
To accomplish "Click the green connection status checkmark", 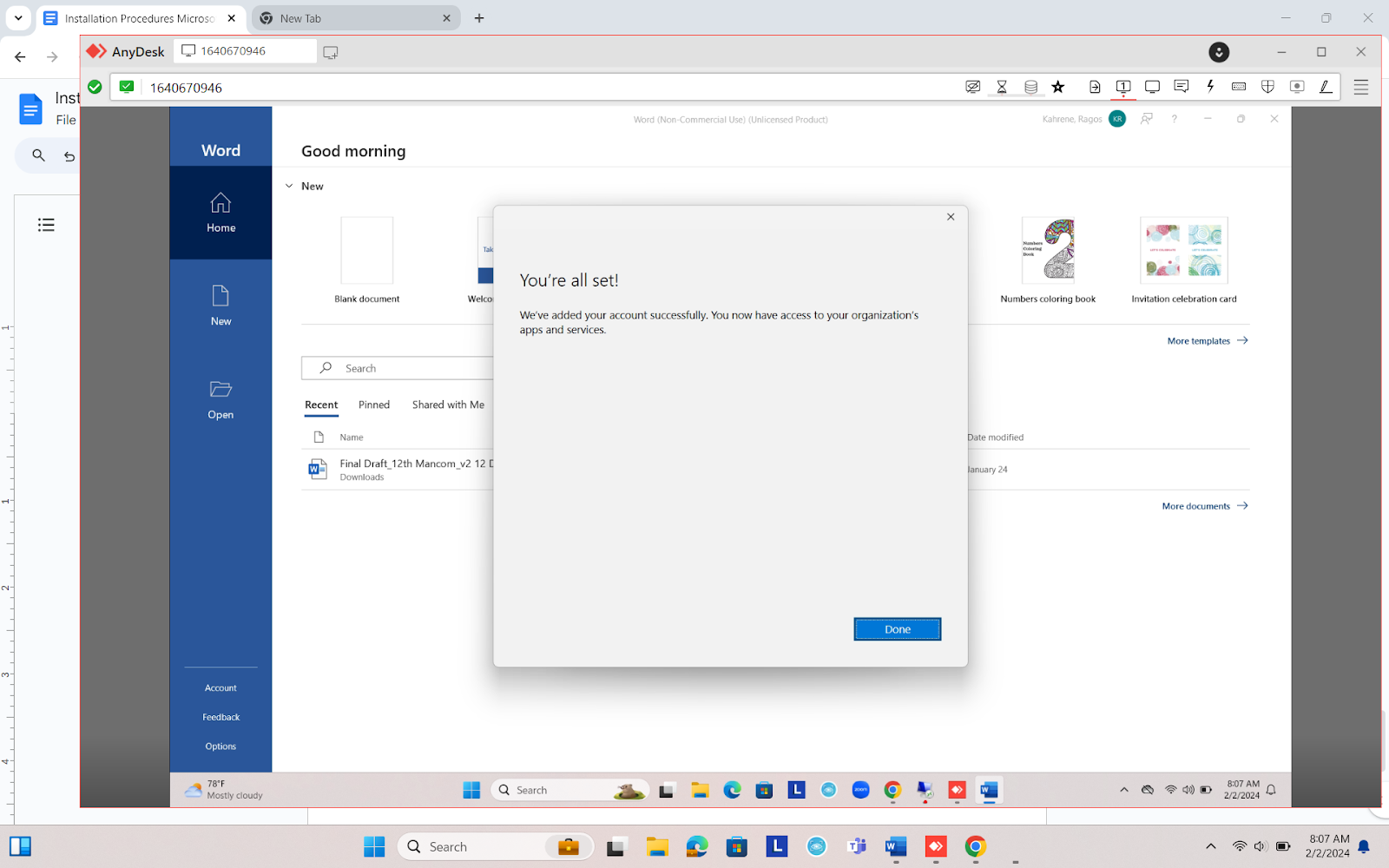I will point(95,87).
